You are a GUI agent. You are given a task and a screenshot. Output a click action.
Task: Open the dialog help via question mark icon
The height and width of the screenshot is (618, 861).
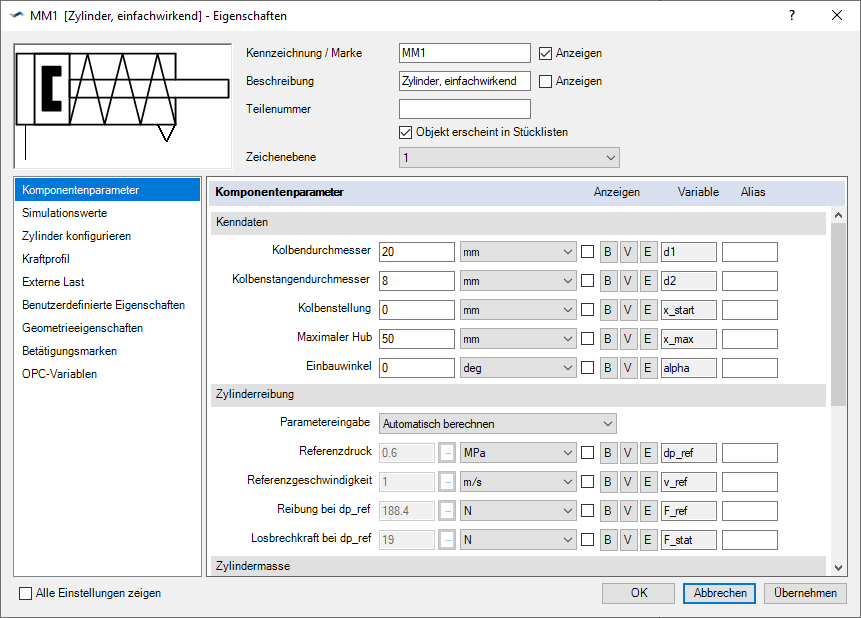point(791,15)
